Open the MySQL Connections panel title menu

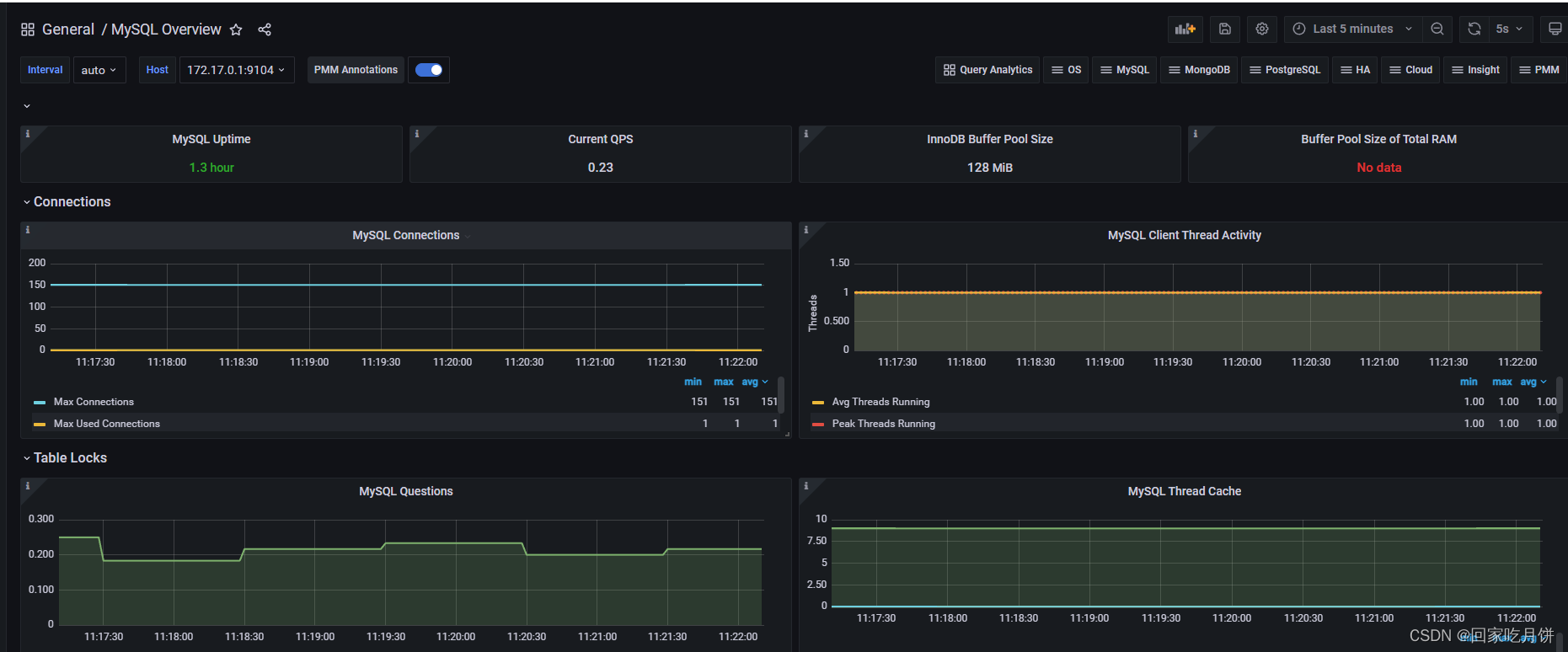[x=406, y=235]
